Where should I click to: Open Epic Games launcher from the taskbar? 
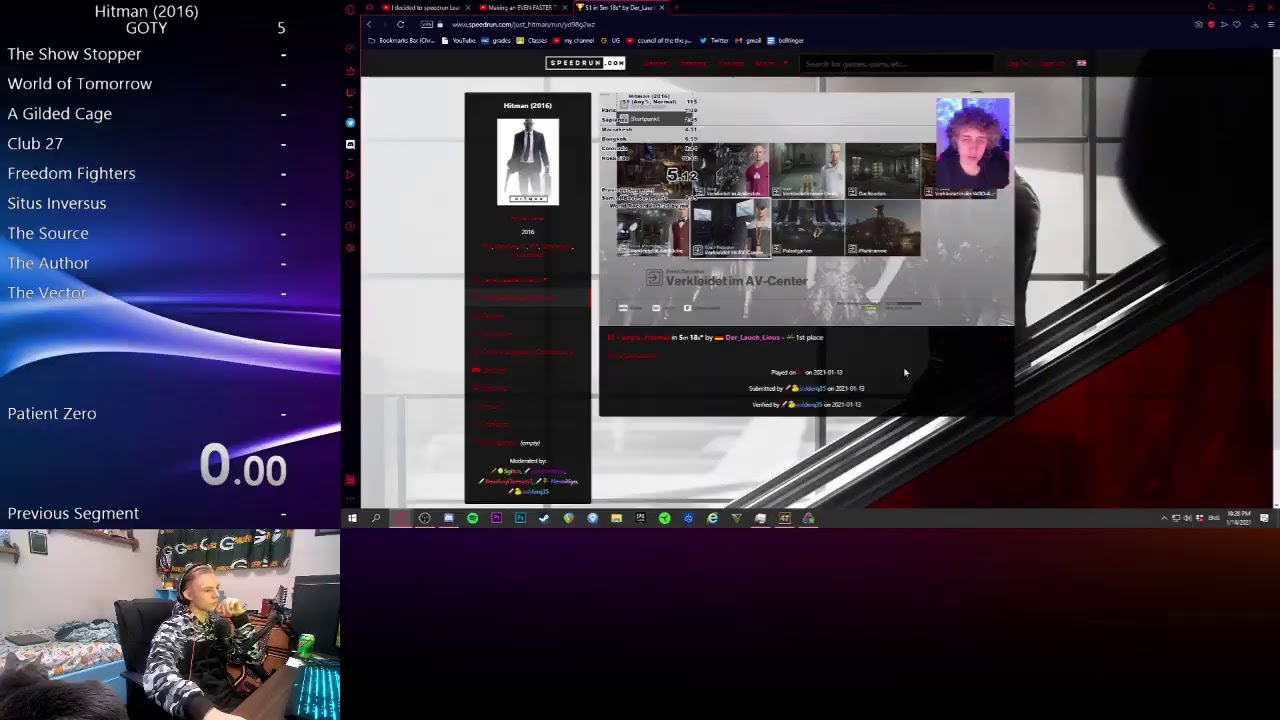[640, 518]
